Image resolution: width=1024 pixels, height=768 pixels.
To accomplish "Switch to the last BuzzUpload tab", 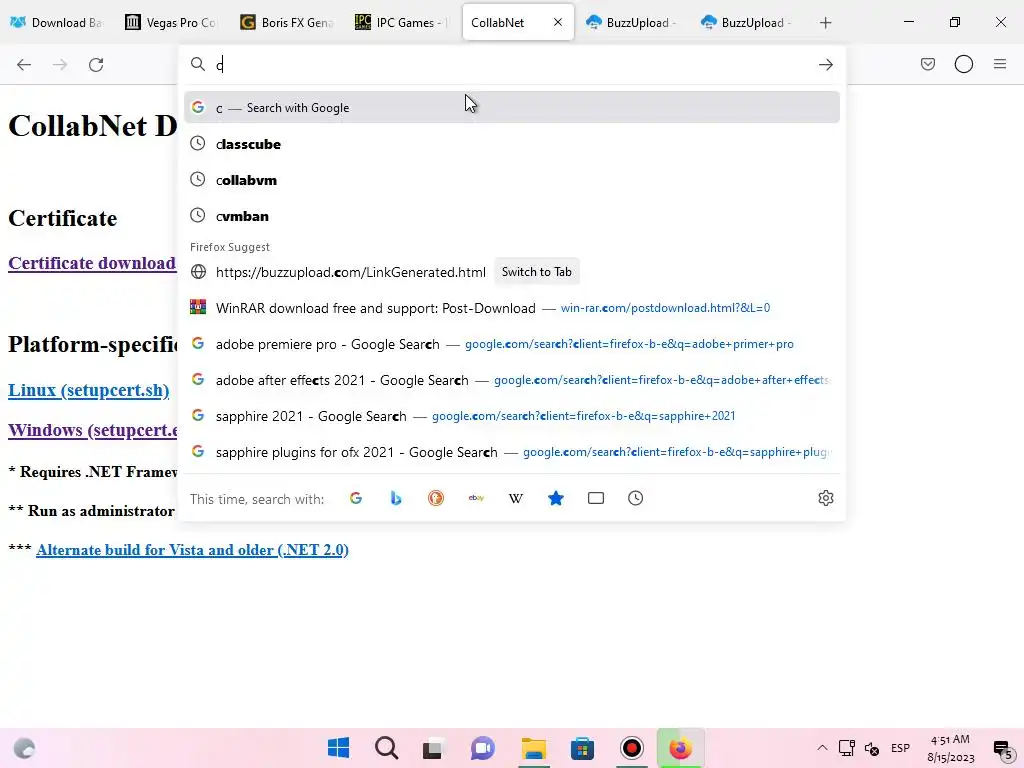I will 747,22.
